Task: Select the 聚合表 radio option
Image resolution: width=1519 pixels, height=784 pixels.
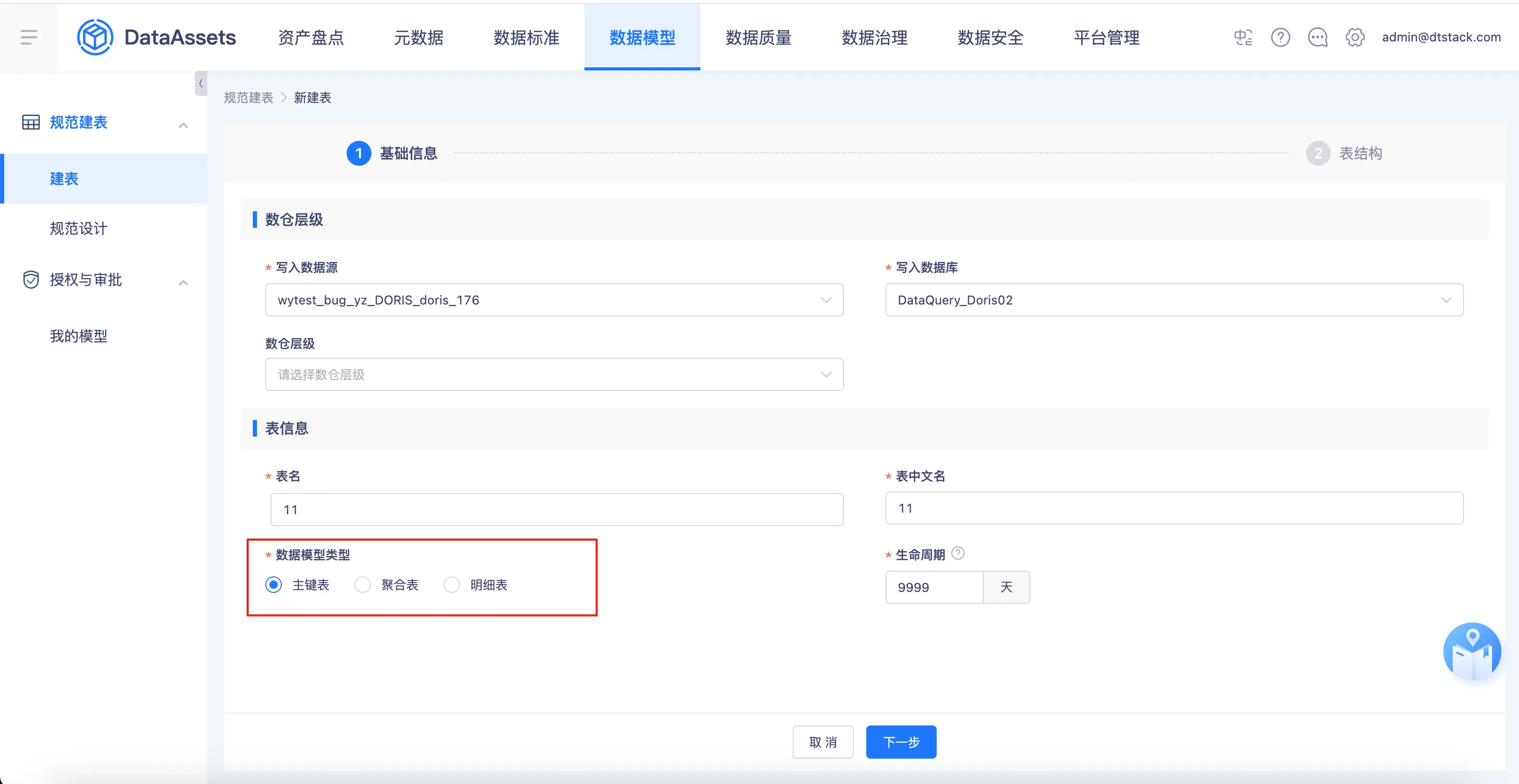Action: tap(363, 585)
